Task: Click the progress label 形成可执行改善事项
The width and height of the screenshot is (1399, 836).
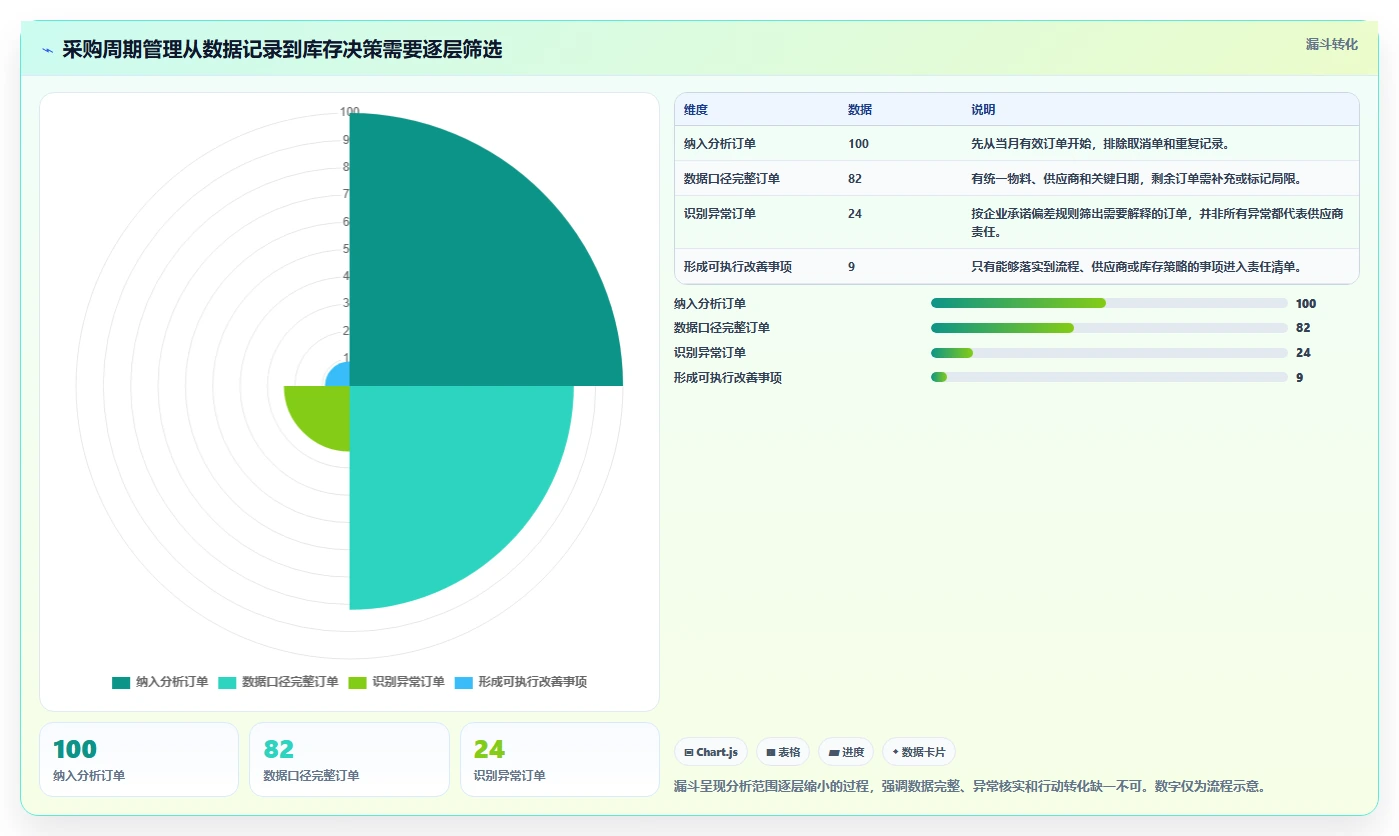Action: pos(728,378)
